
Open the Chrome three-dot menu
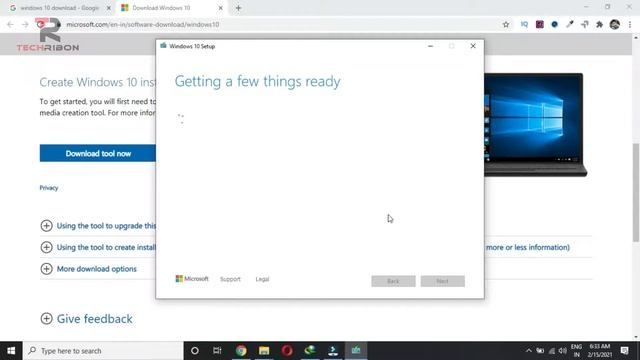coord(630,24)
